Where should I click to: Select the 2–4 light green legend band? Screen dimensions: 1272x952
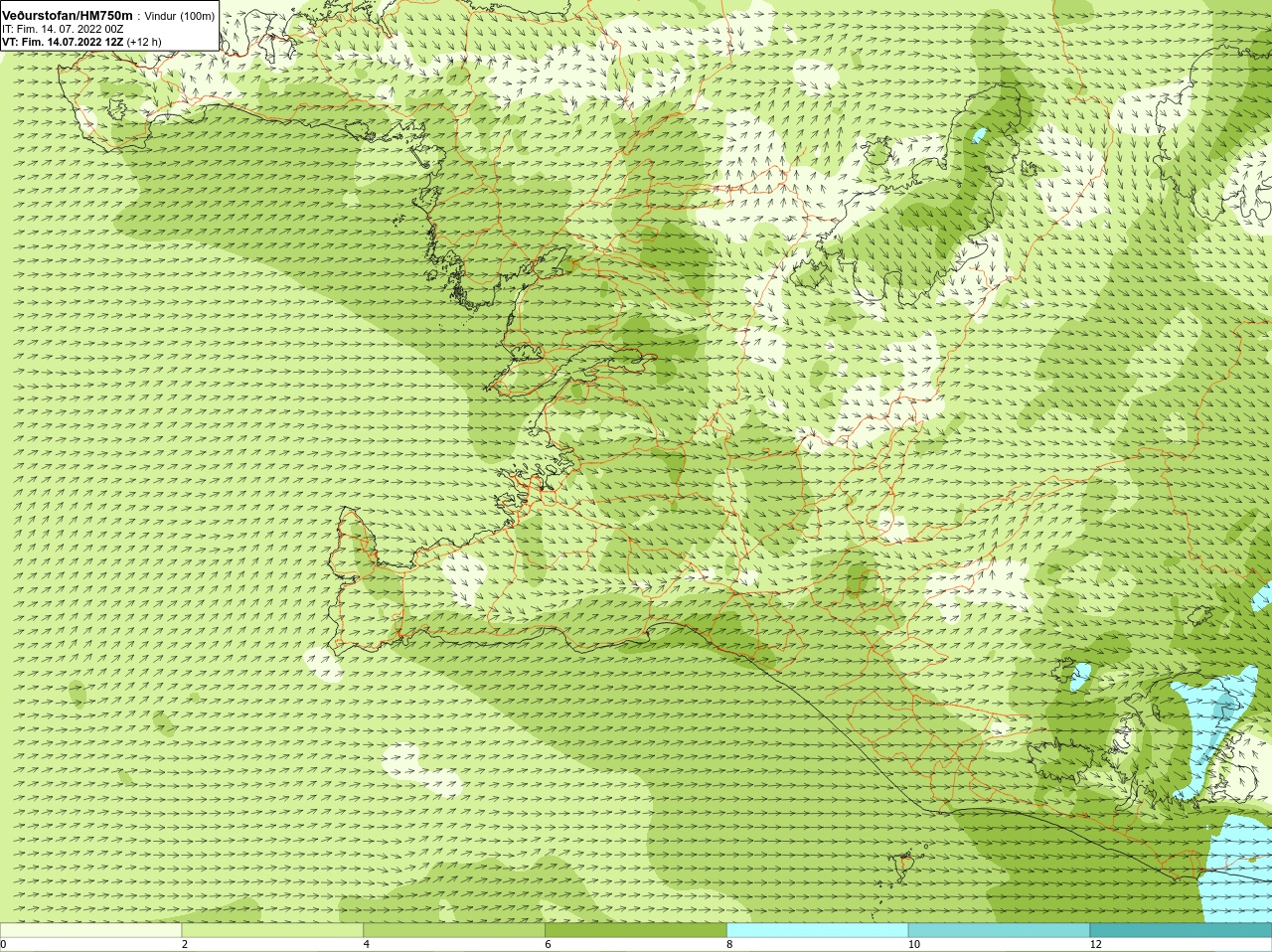click(x=272, y=929)
